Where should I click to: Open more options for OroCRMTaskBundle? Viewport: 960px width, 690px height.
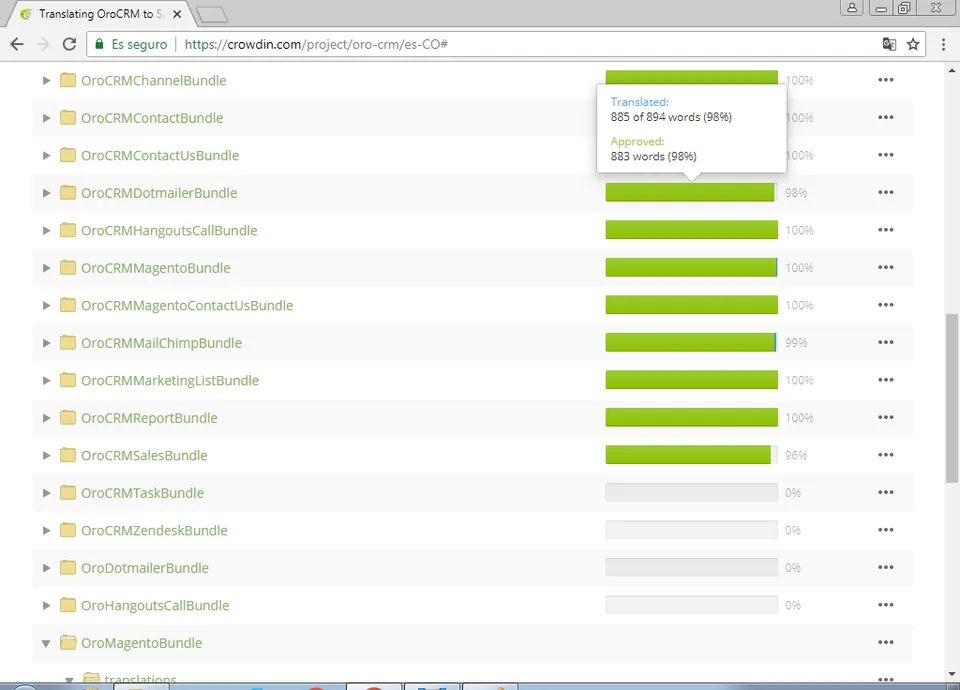pyautogui.click(x=885, y=492)
